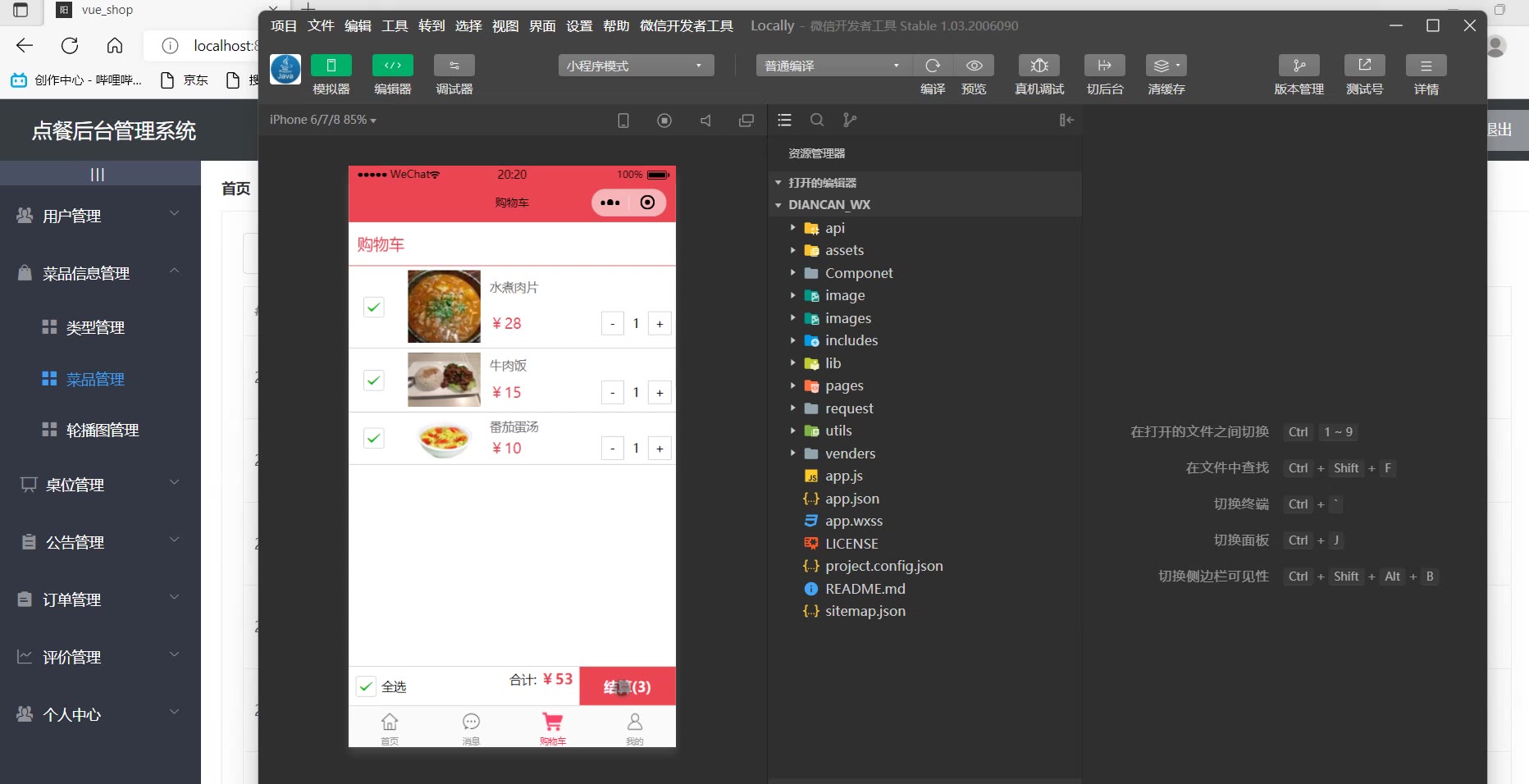Click mini program capsule menu dots
1529x784 pixels.
click(x=610, y=203)
